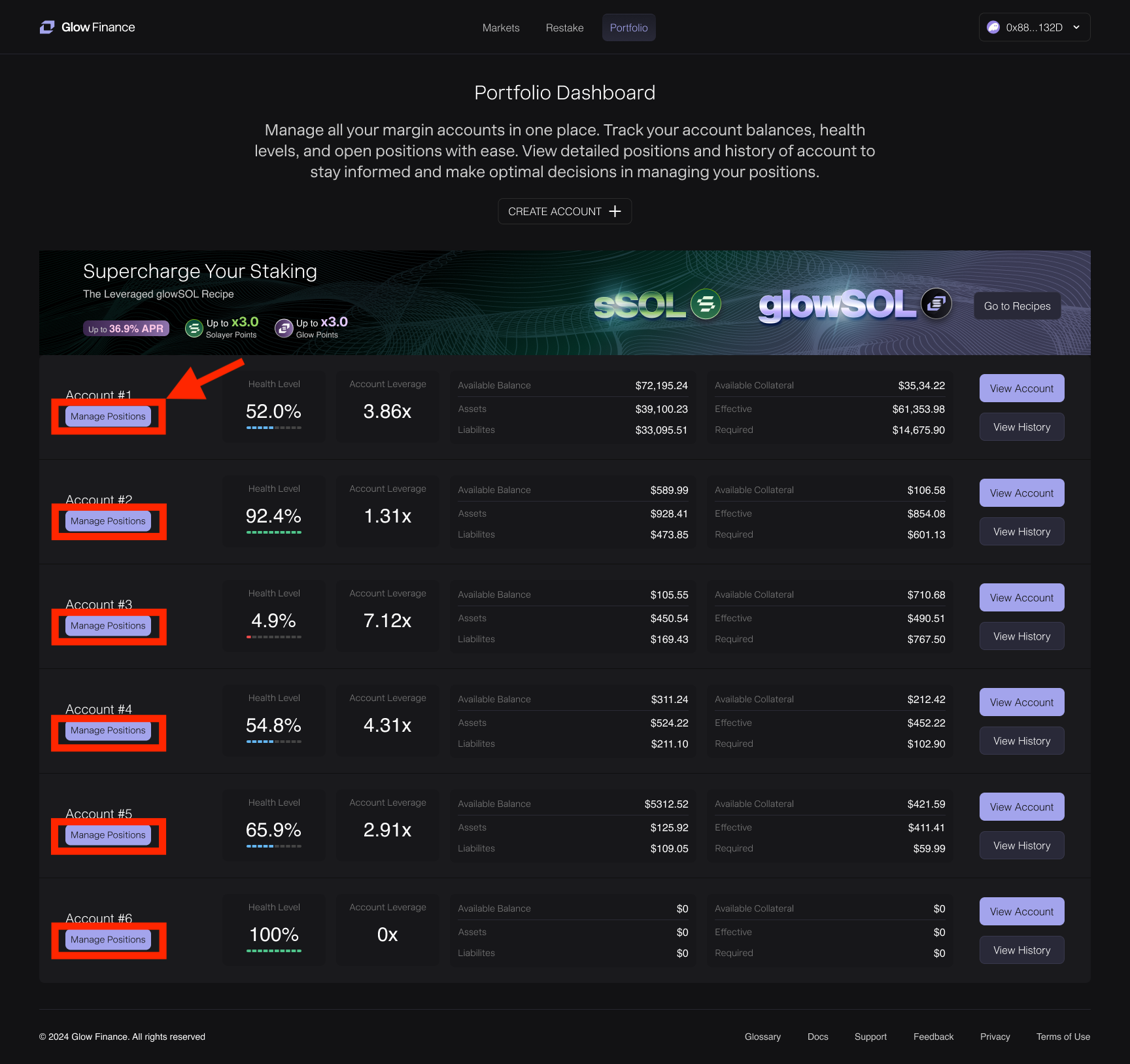Viewport: 1130px width, 1064px height.
Task: Click the plus icon on Create Account
Action: pos(615,211)
